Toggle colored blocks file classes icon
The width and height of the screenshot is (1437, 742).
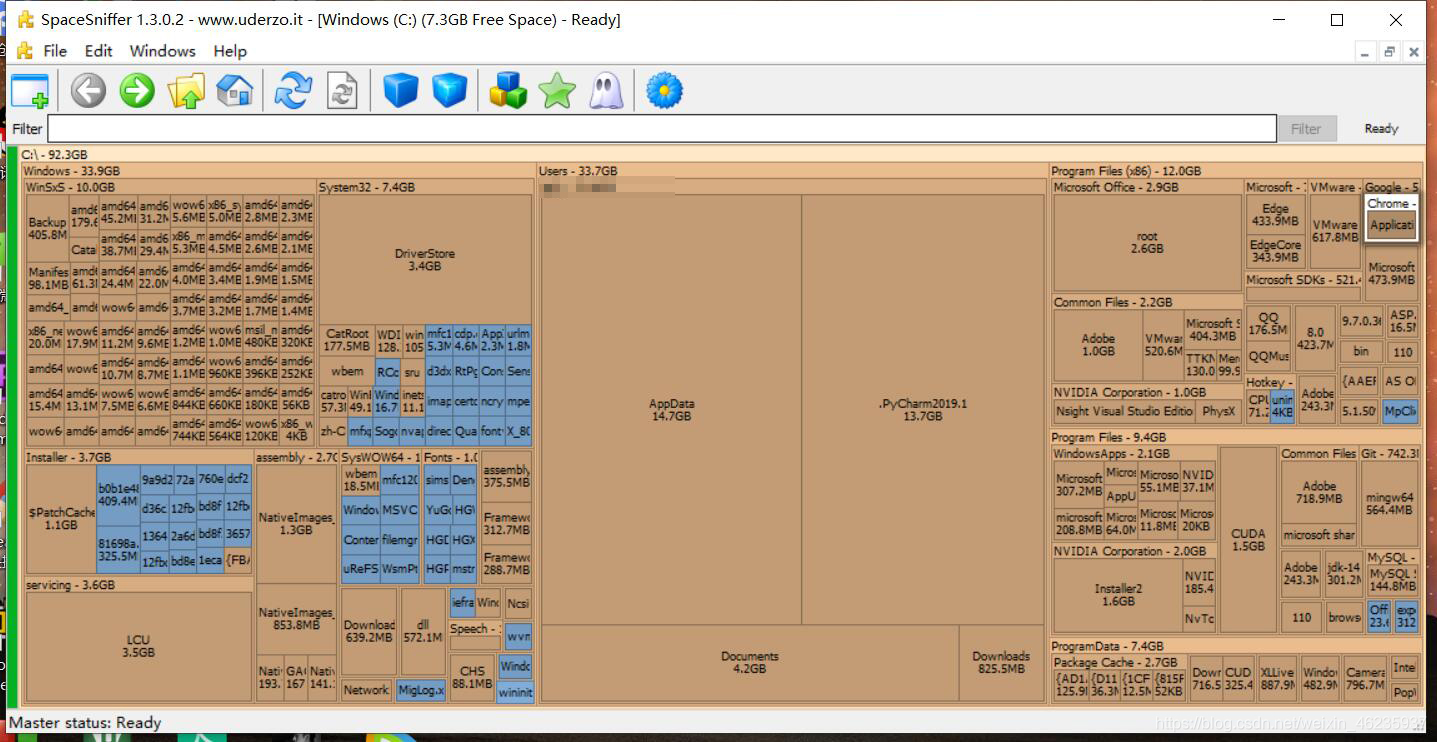(x=508, y=91)
